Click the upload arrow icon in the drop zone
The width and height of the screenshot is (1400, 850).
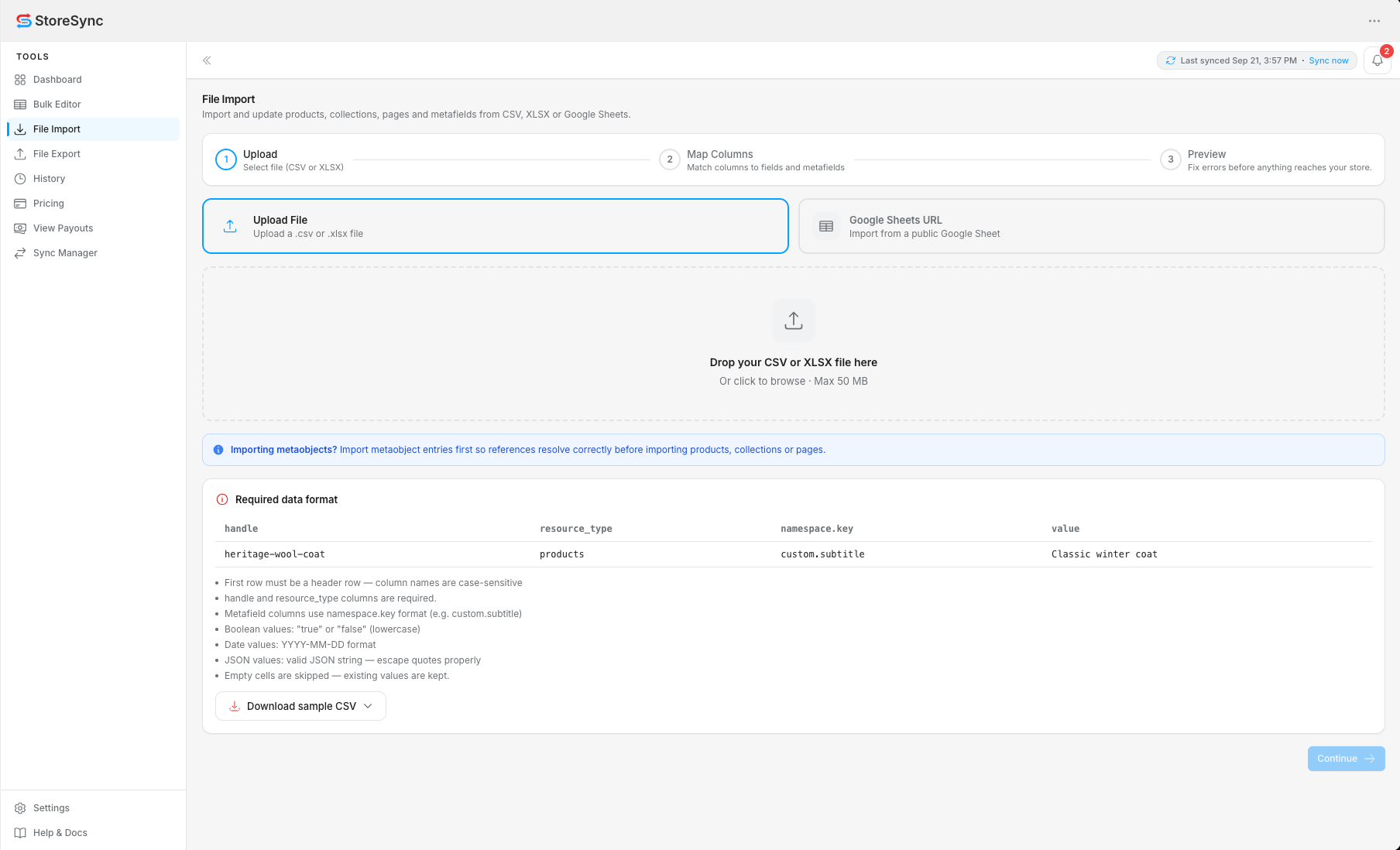click(794, 320)
